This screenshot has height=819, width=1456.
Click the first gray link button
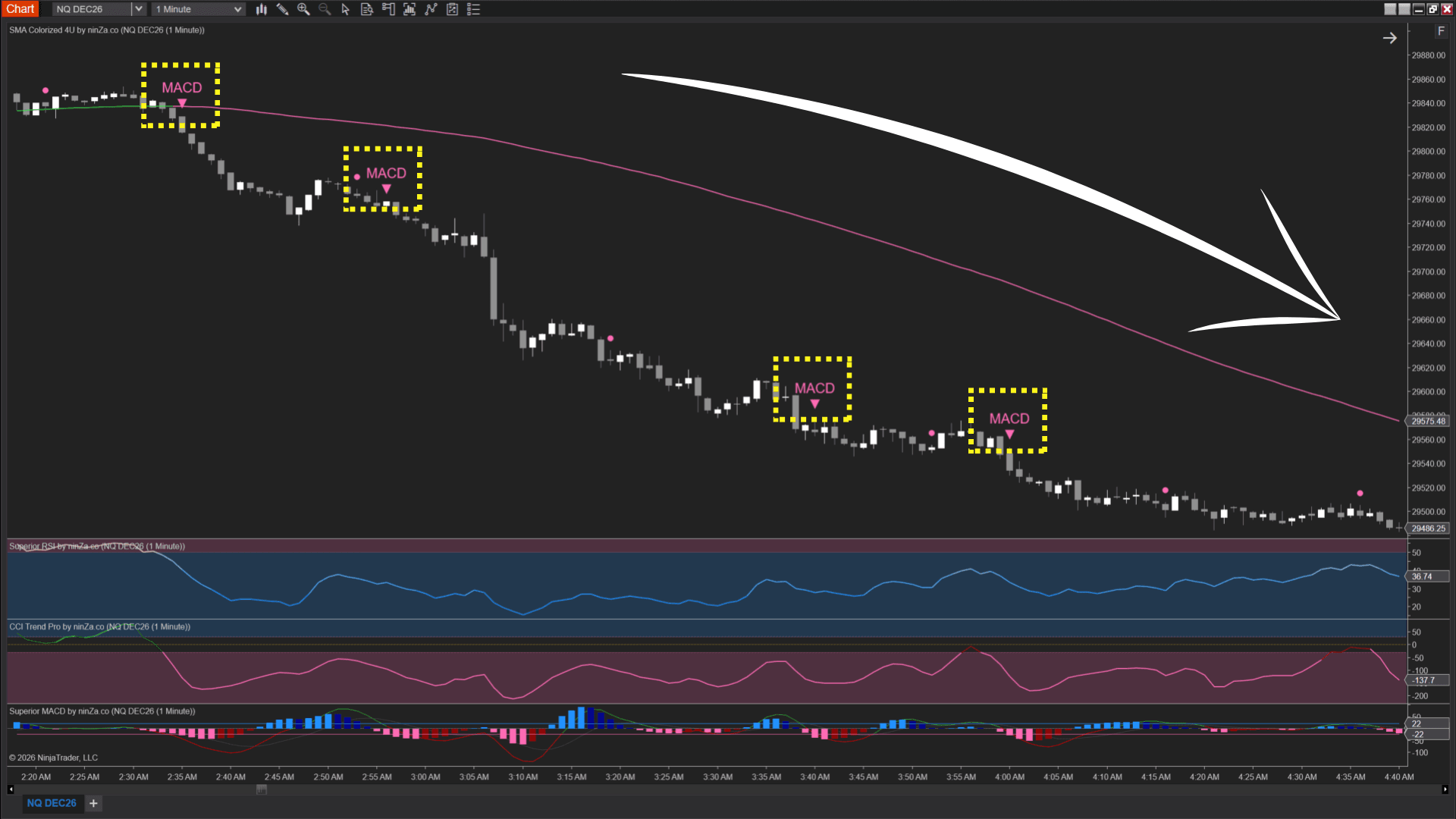tap(1390, 9)
